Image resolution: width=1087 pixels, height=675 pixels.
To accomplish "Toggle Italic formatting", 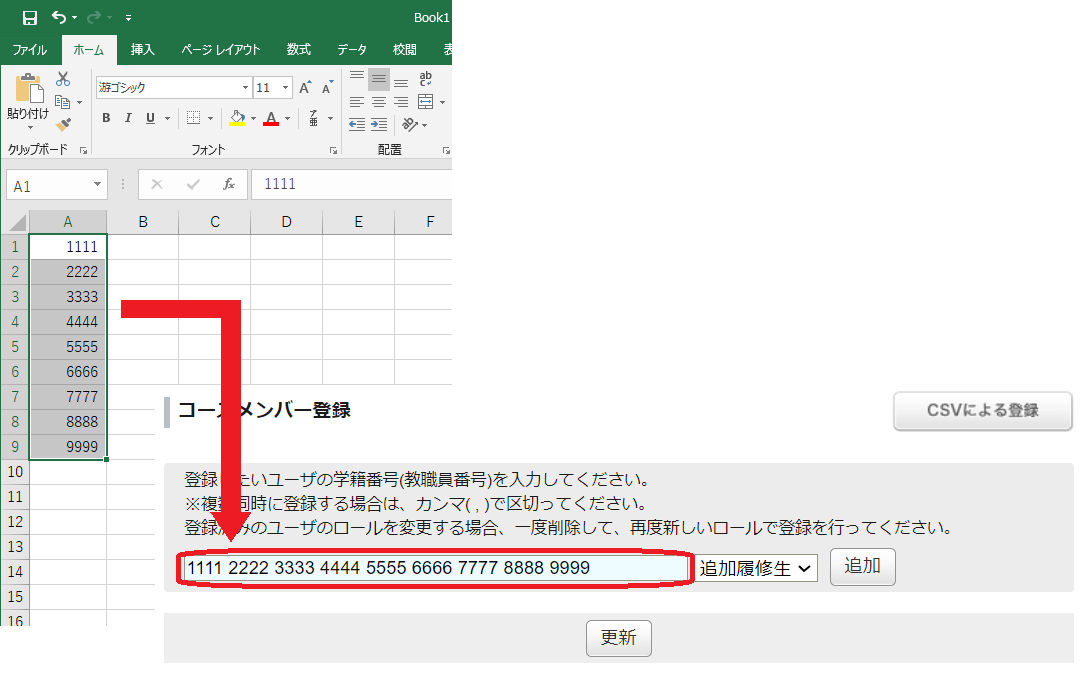I will 128,118.
